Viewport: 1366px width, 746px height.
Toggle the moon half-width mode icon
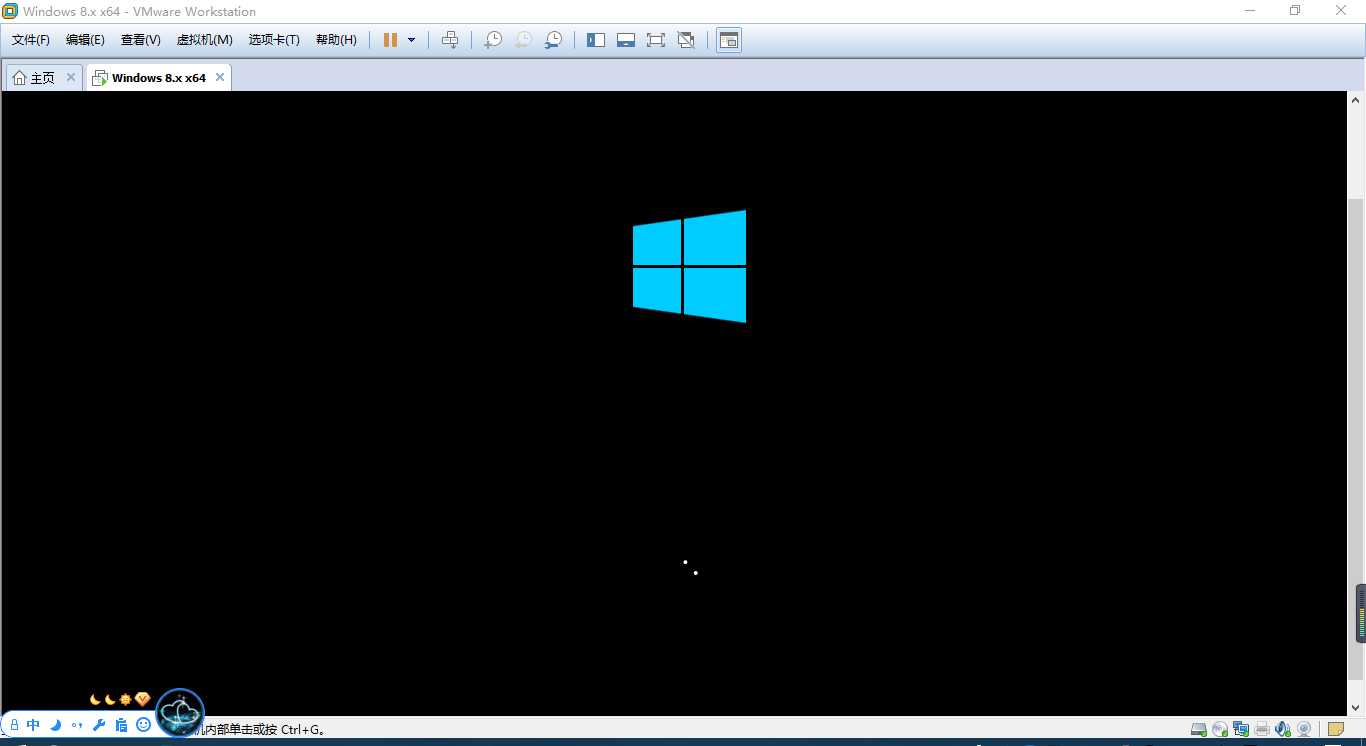56,725
